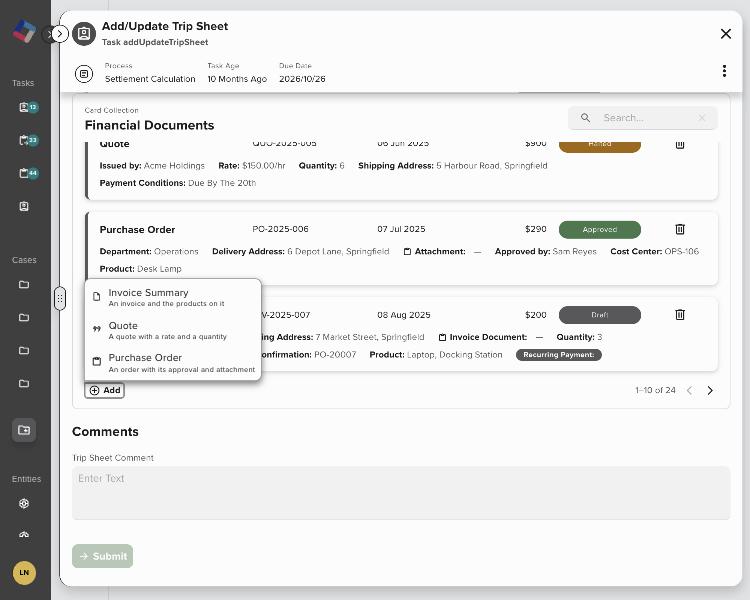
Task: Open the fourth Cases folder icon
Action: pos(24,384)
